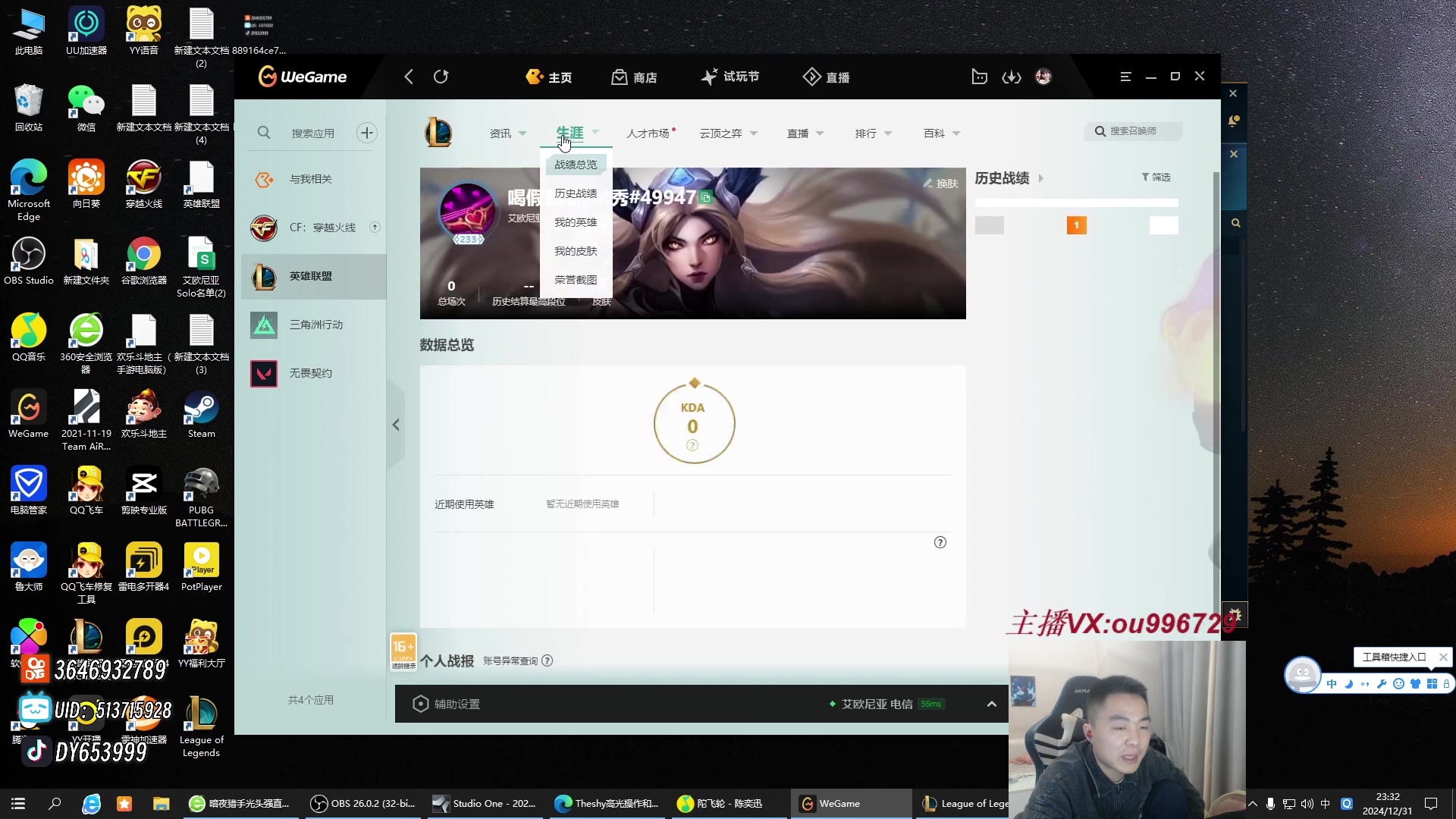Image resolution: width=1456 pixels, height=819 pixels.
Task: Open the game library folder icon
Action: [979, 77]
